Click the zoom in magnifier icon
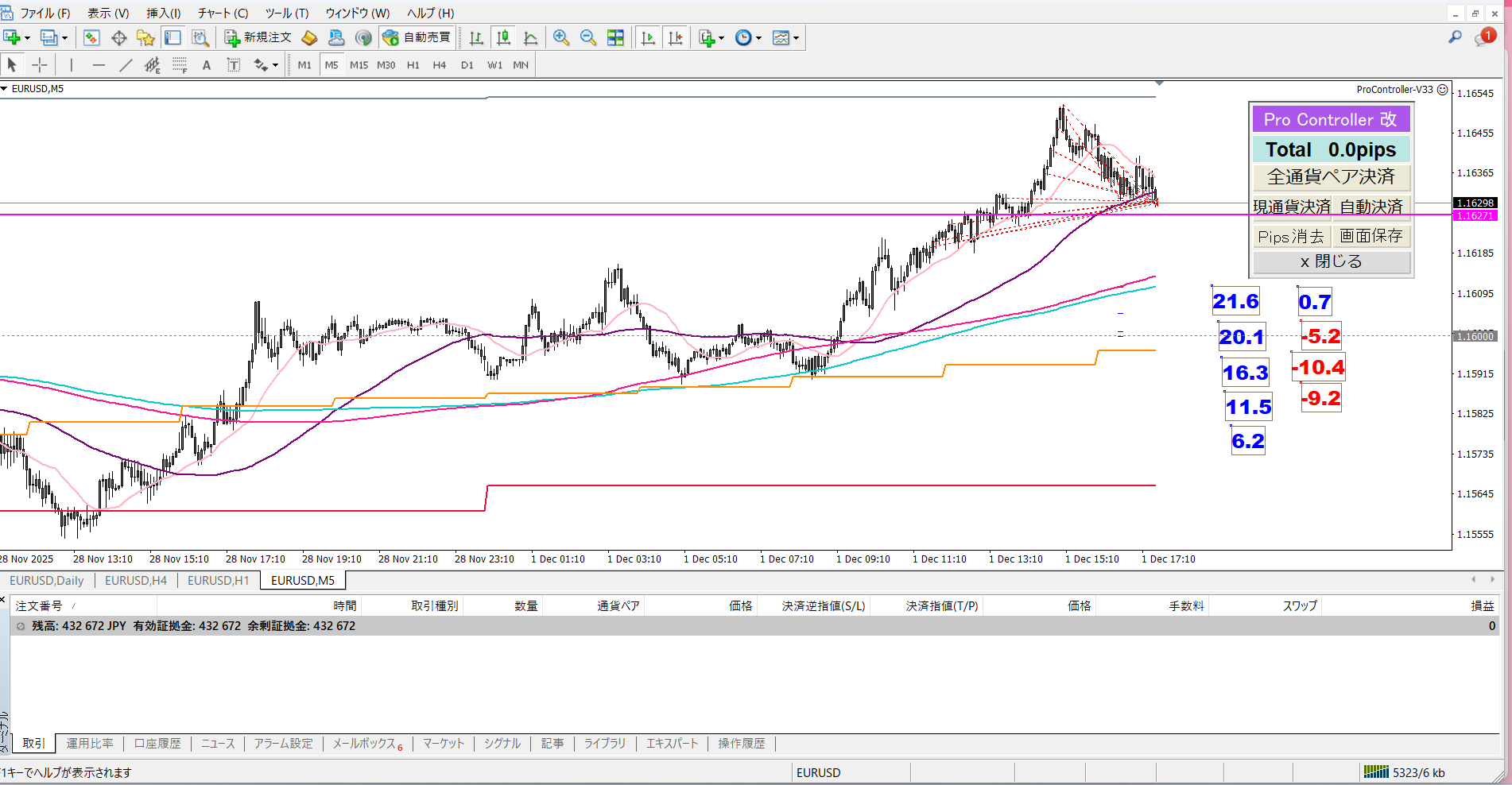The height and width of the screenshot is (785, 1512). [561, 37]
